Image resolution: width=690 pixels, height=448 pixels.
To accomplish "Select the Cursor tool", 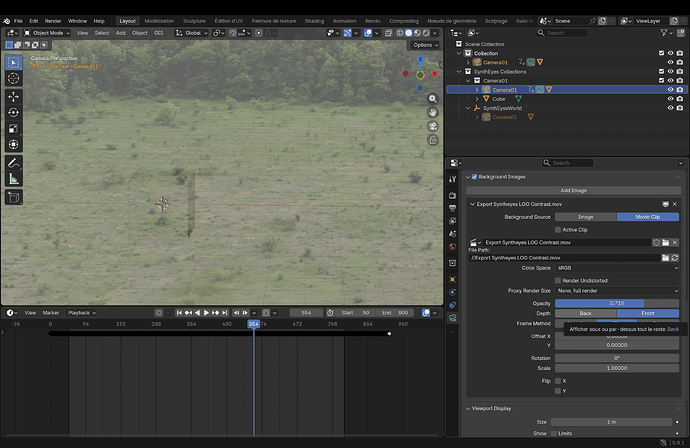I will tap(14, 78).
